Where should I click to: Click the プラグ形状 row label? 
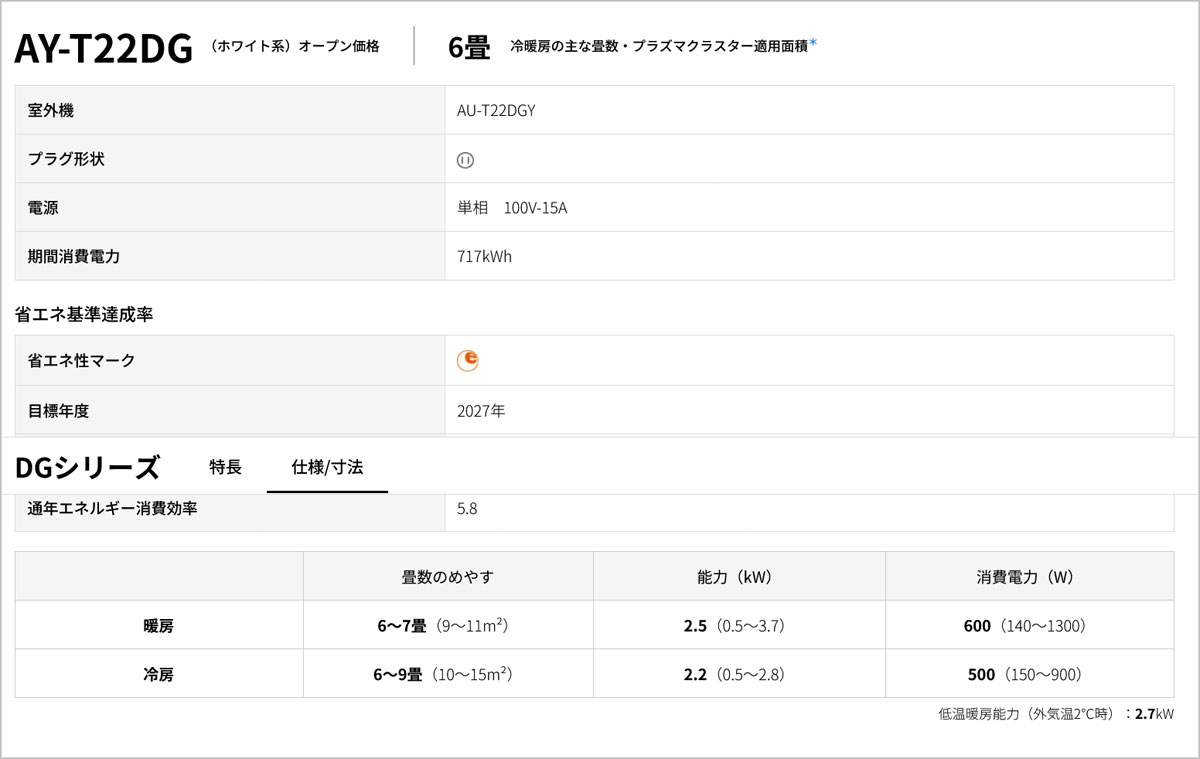(66, 159)
